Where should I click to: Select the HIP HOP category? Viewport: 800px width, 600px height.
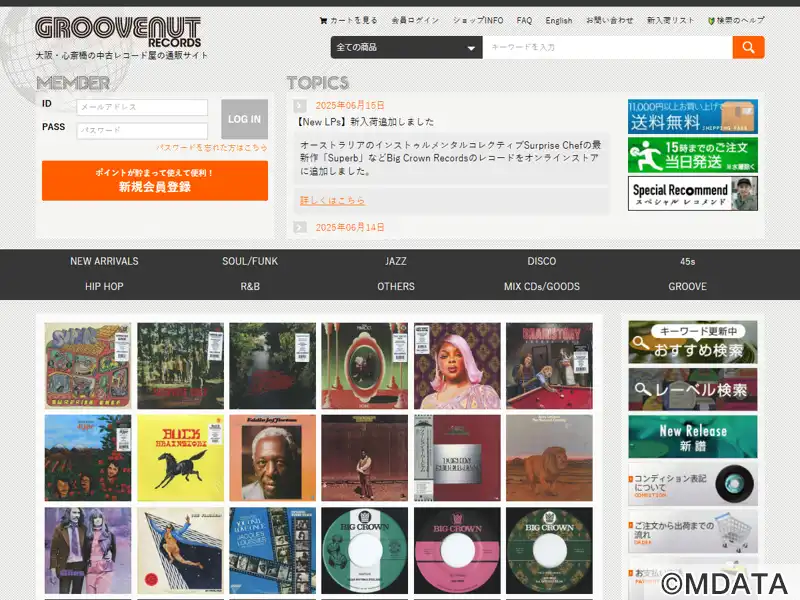tap(104, 287)
